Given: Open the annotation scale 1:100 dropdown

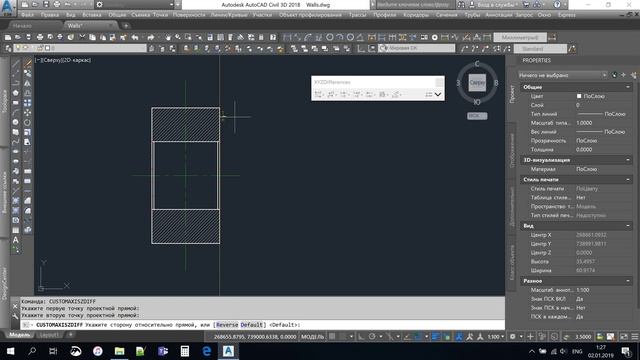Looking at the screenshot, I should pyautogui.click(x=497, y=337).
